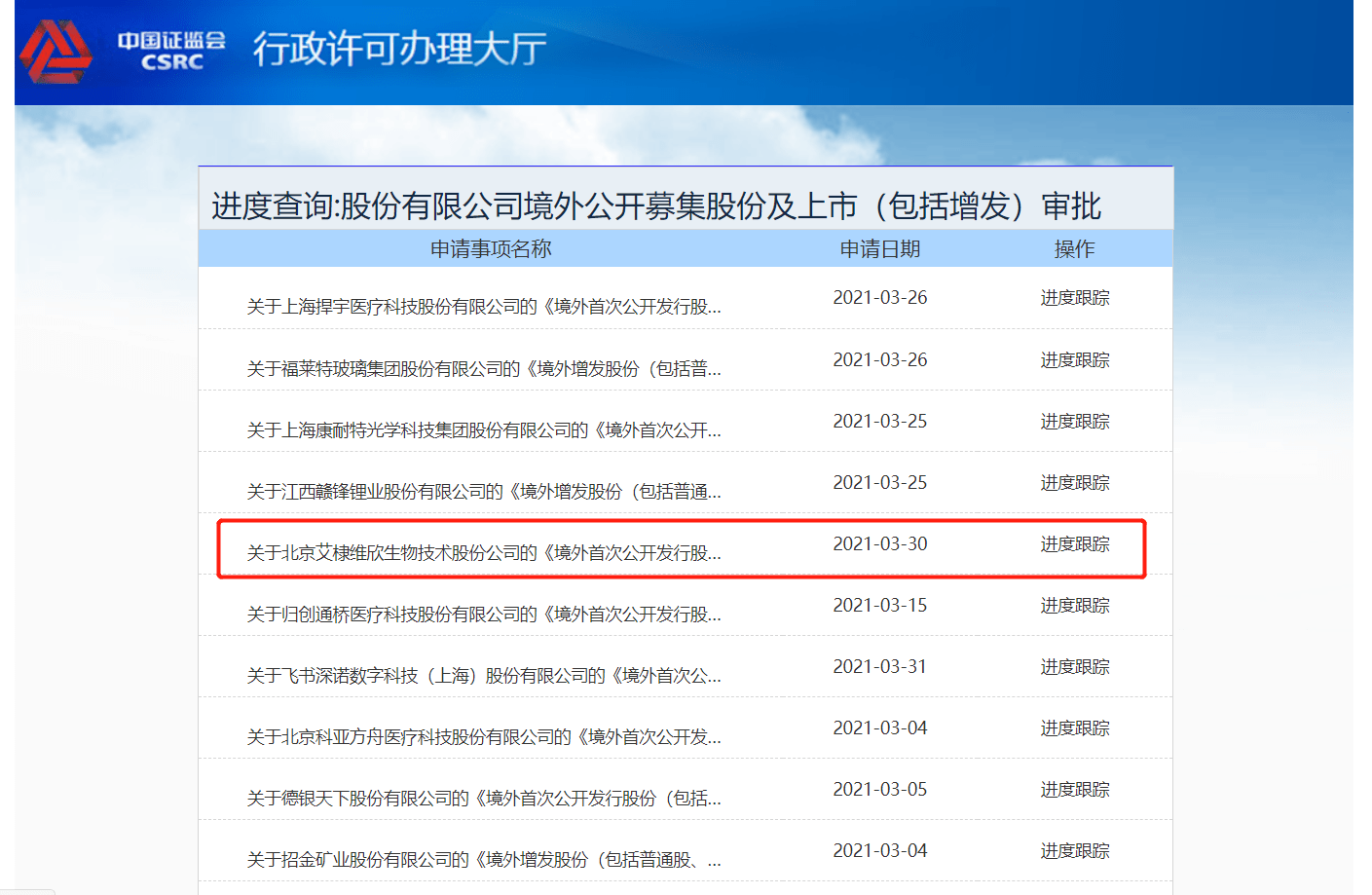Click the 申请日期 column header
The height and width of the screenshot is (895, 1372).
pyautogui.click(x=880, y=249)
